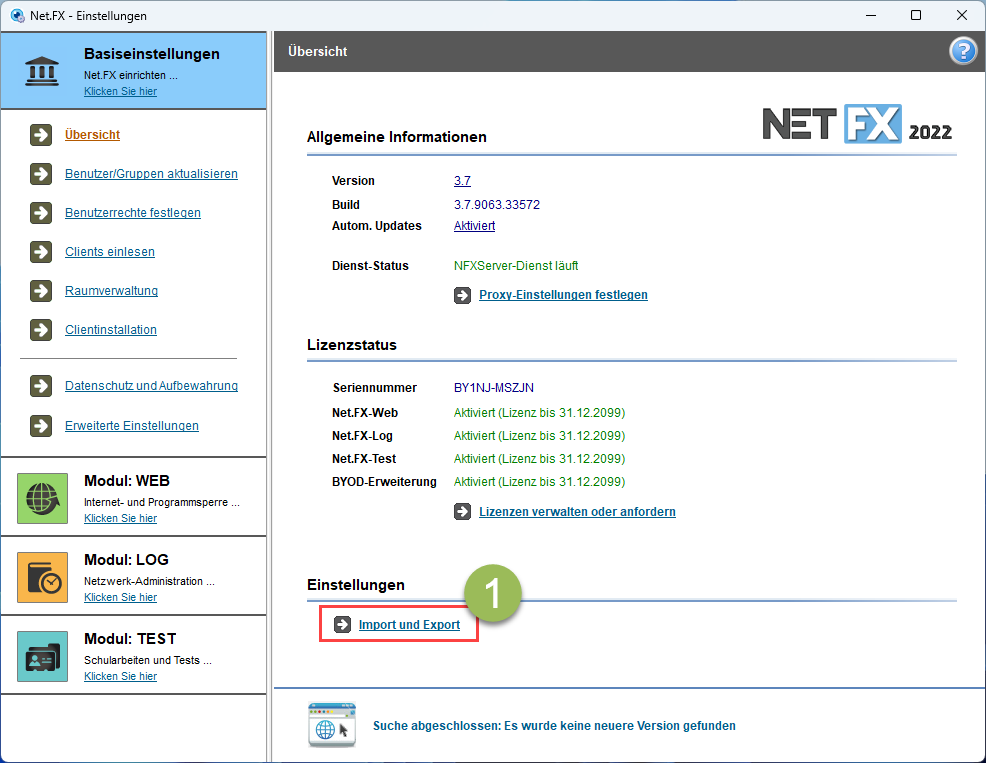
Task: Open Proxy-Einstellungen festlegen link
Action: pyautogui.click(x=563, y=295)
